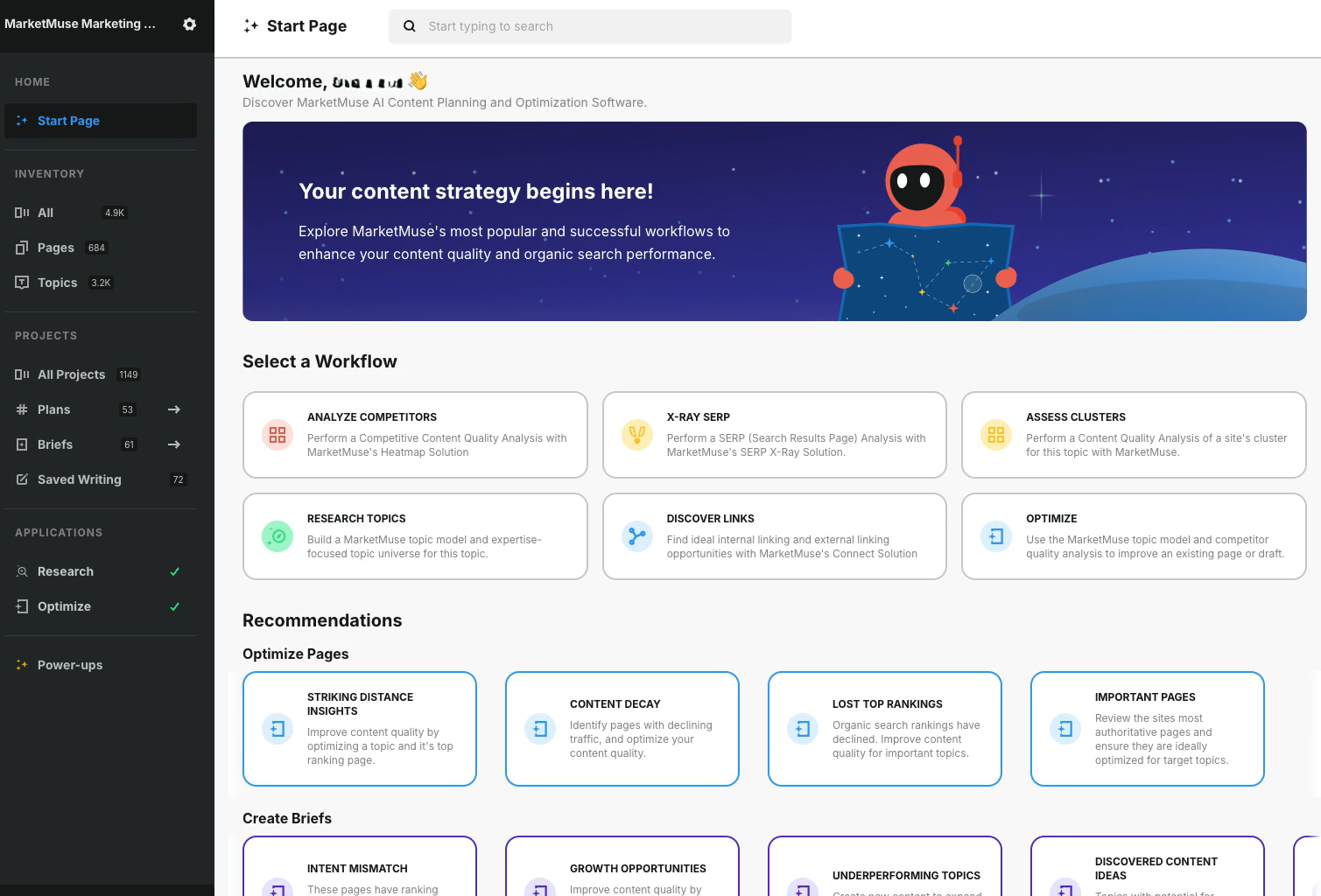Click the search magnifier icon
The height and width of the screenshot is (896, 1321).
pos(409,26)
